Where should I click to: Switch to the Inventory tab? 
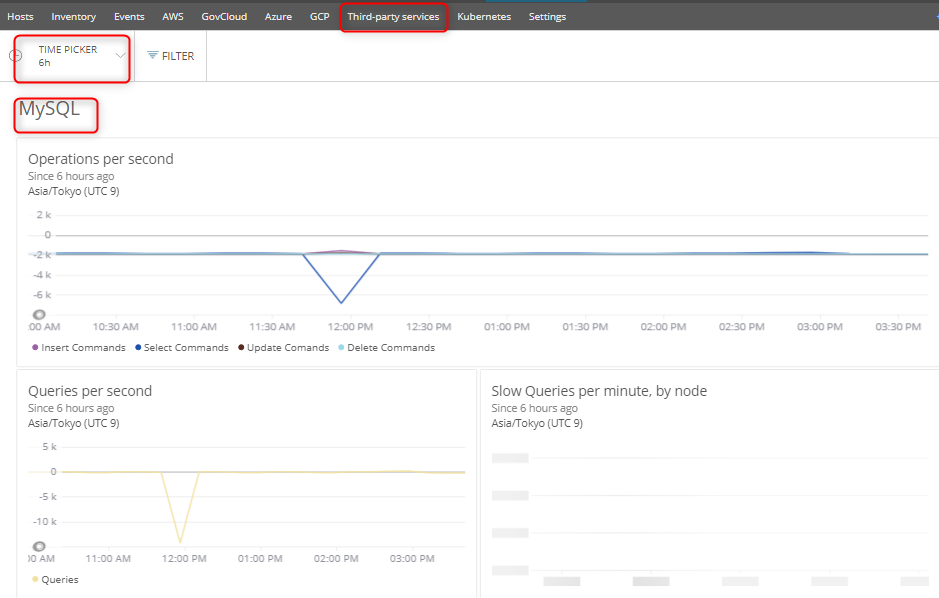tap(74, 17)
